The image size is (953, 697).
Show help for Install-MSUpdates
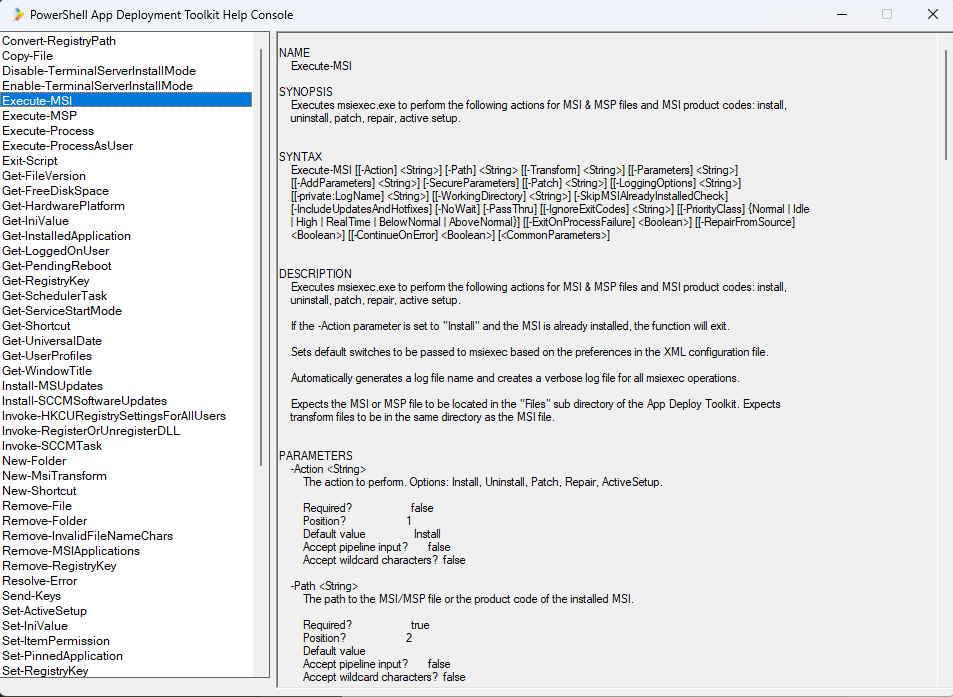point(52,386)
